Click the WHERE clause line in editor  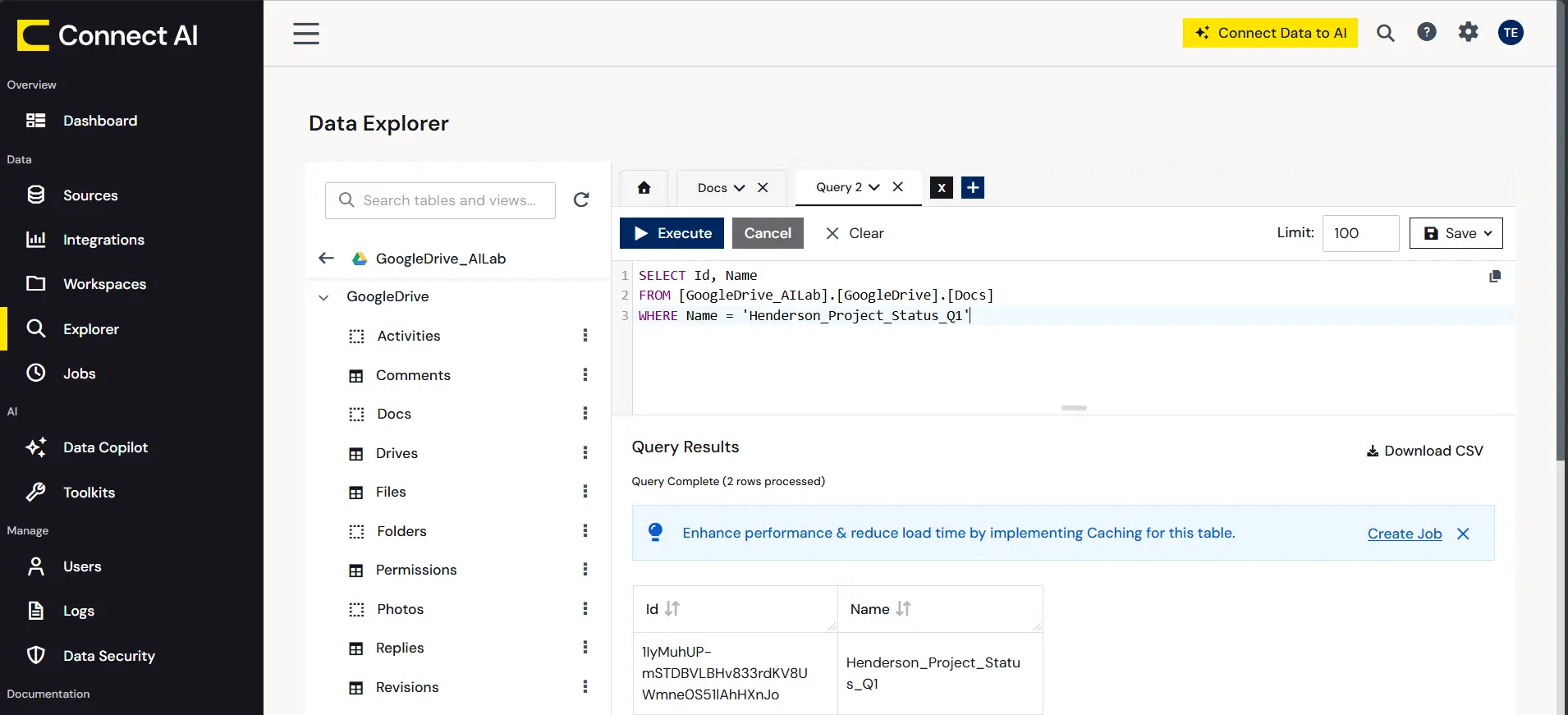tap(1073, 315)
